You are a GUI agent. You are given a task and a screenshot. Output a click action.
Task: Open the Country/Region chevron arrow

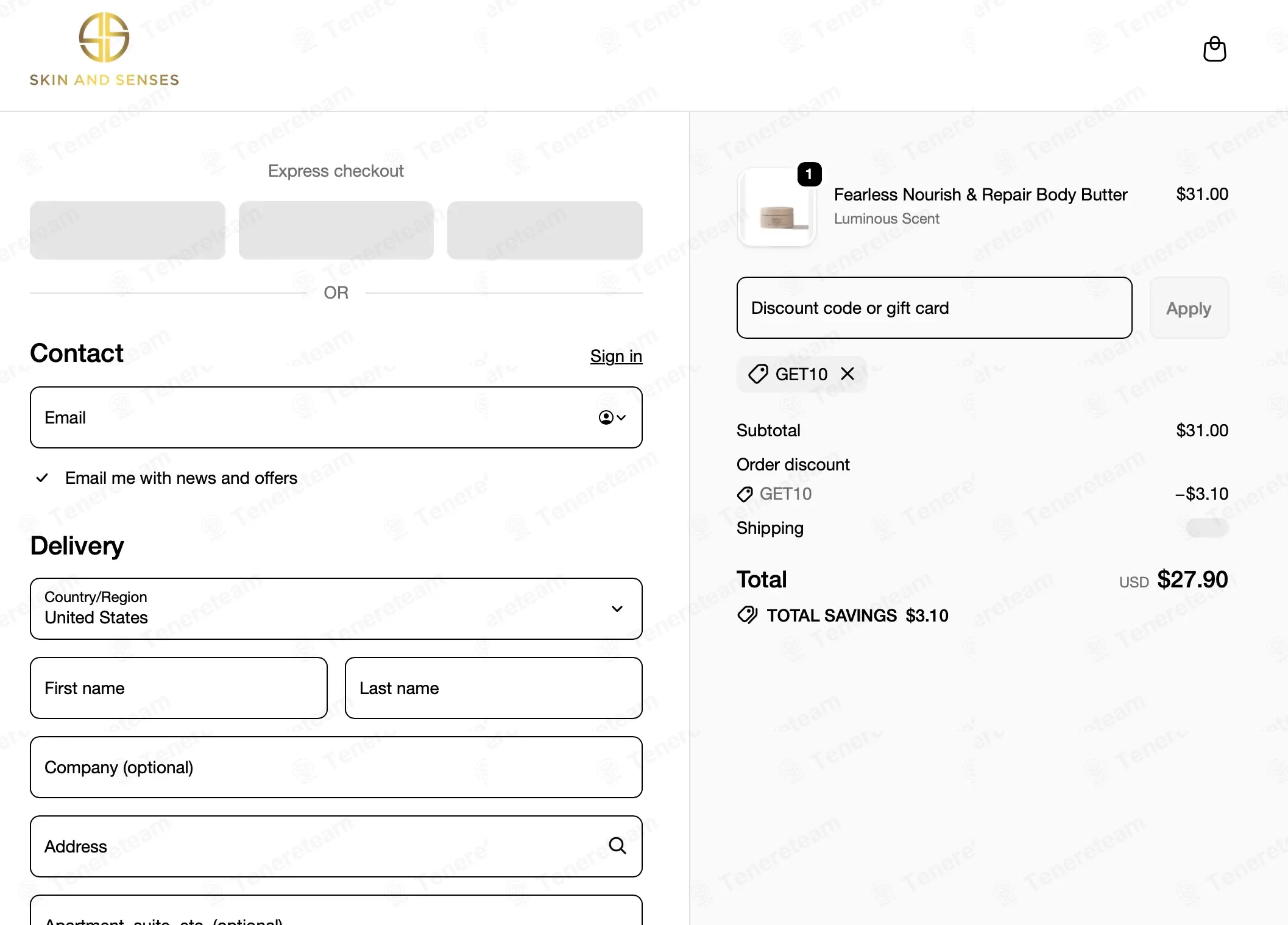(617, 608)
